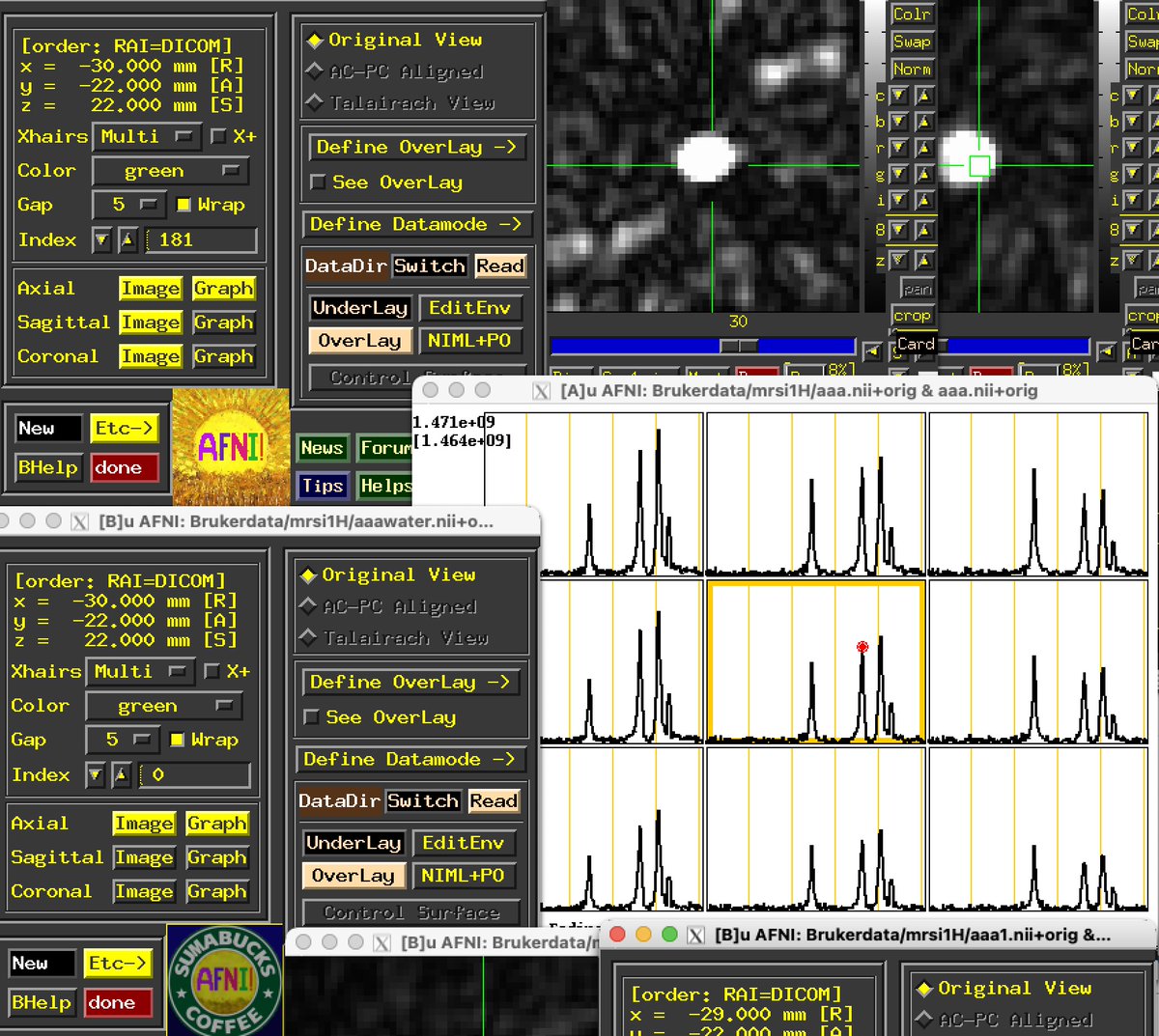The height and width of the screenshot is (1036, 1159).
Task: Enable See OverLay in aaawater controller
Action: point(380,717)
